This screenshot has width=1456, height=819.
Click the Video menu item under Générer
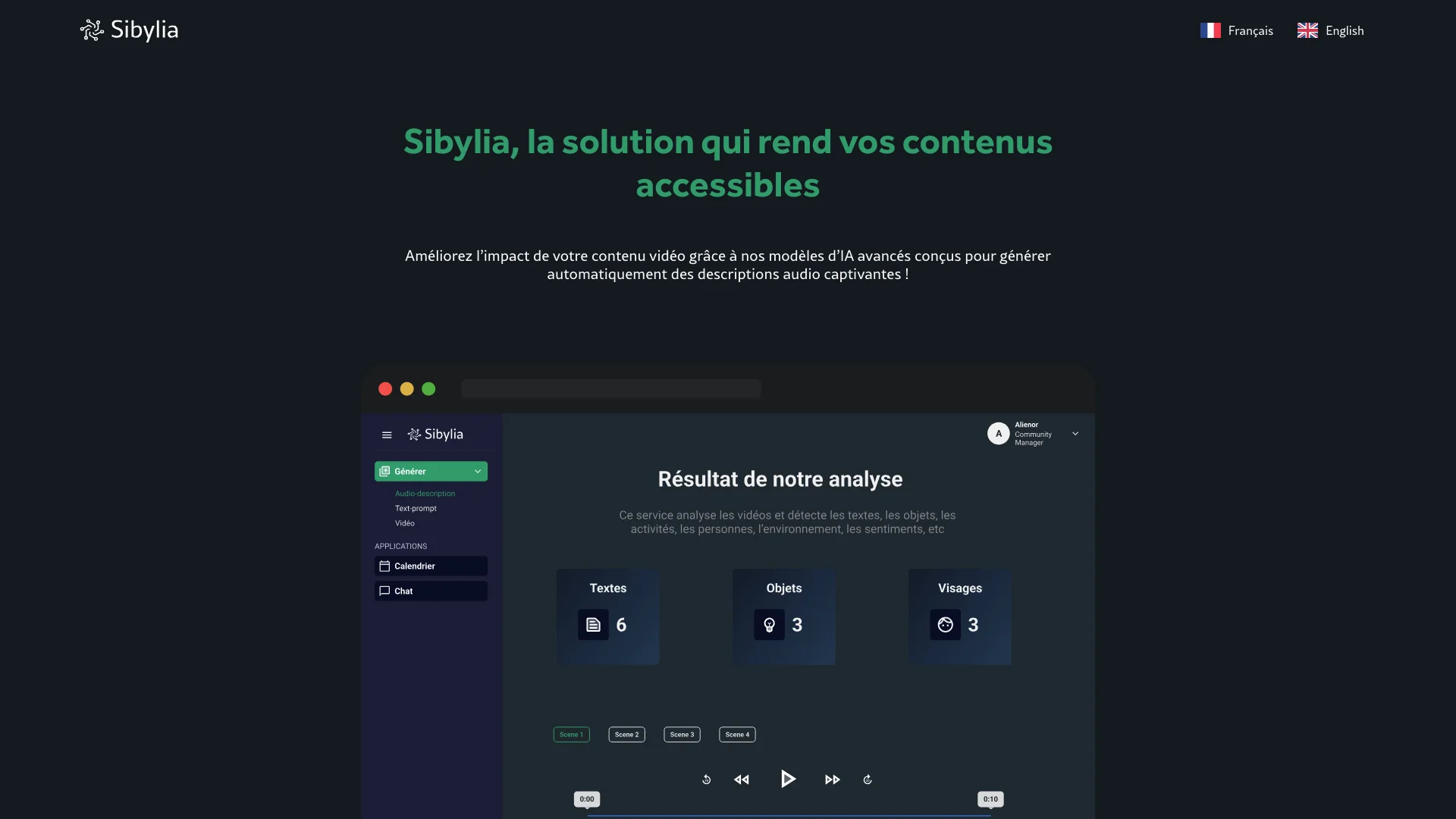click(x=405, y=523)
